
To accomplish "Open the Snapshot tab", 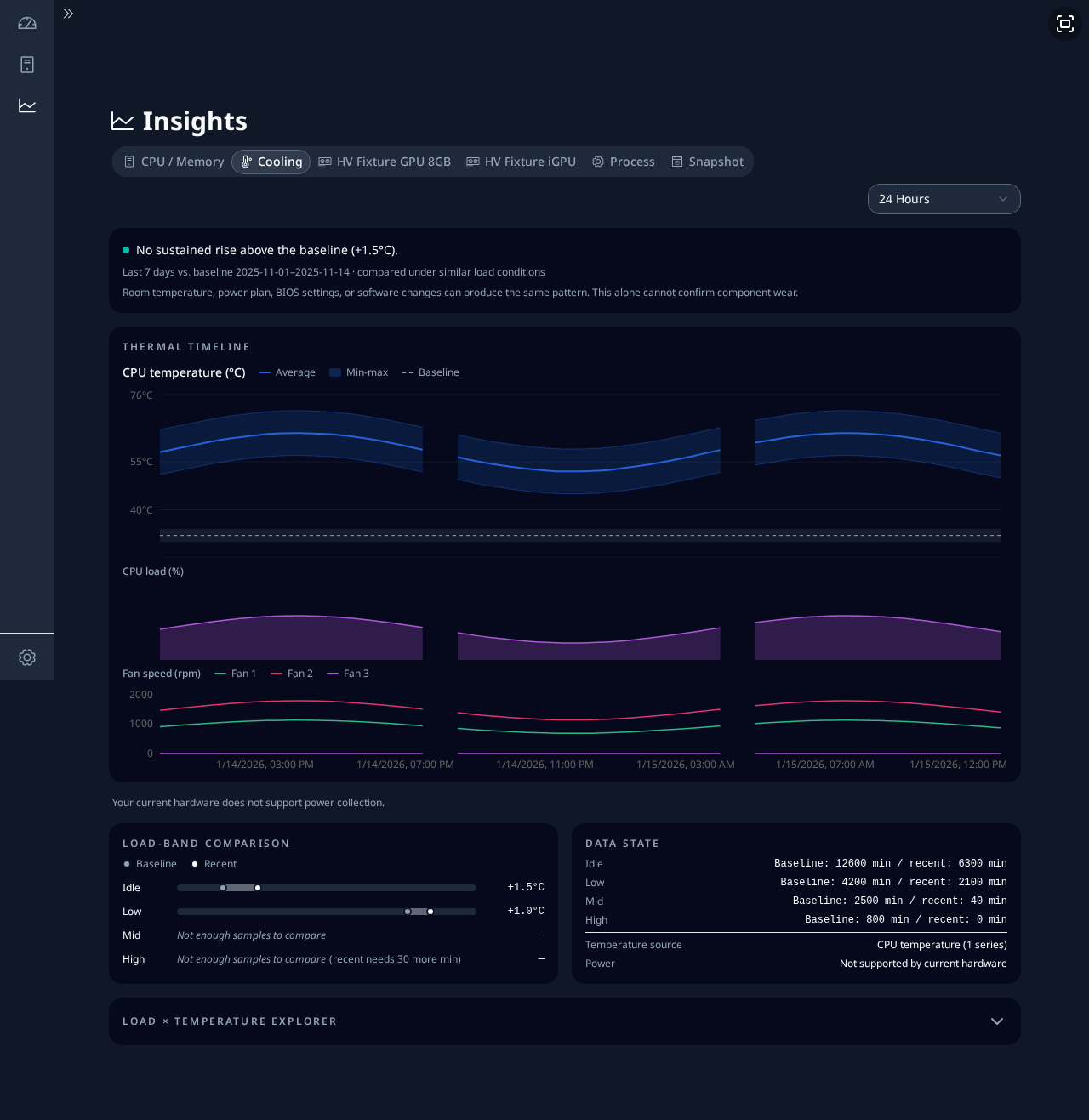I will coord(708,162).
